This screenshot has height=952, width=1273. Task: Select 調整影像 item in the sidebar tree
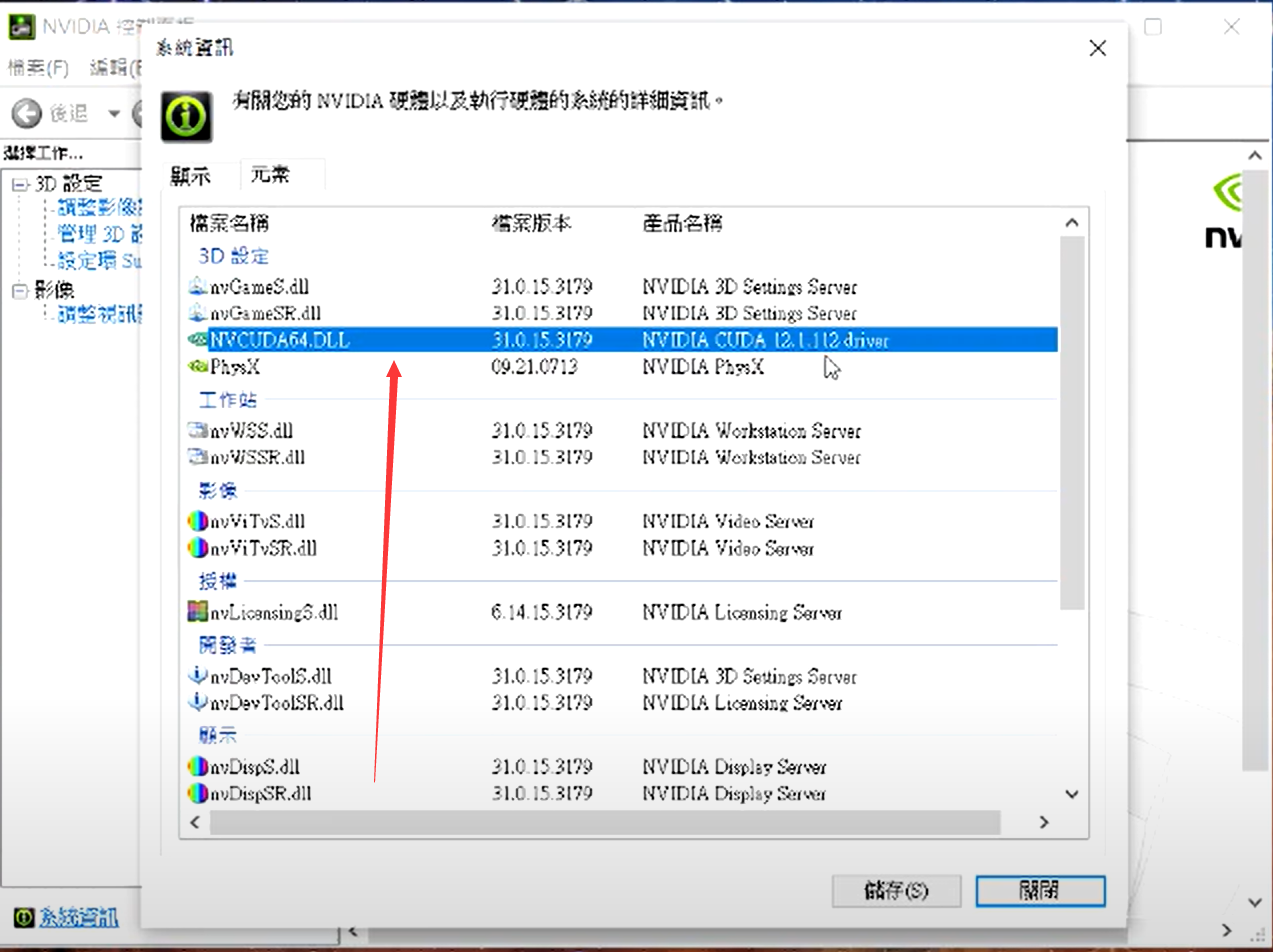[100, 209]
